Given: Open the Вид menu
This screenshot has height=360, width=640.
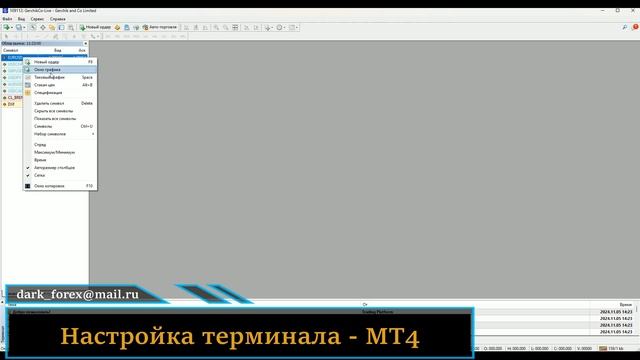Looking at the screenshot, I should point(21,19).
